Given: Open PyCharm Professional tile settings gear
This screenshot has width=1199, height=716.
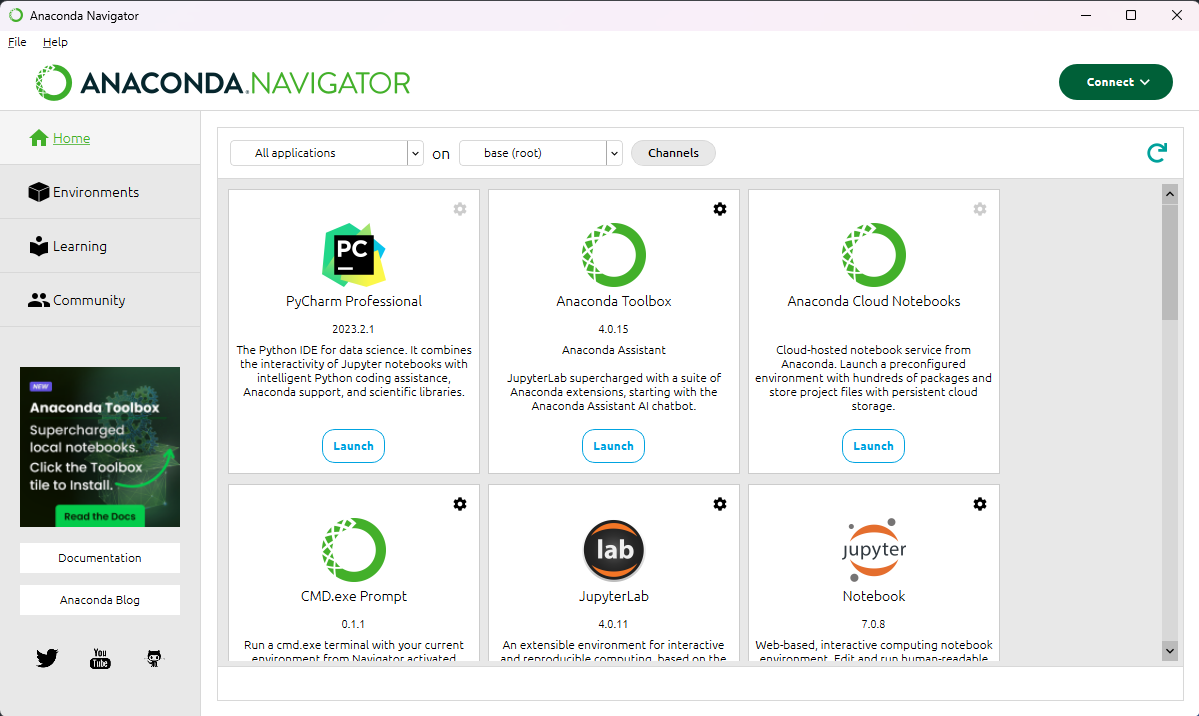Looking at the screenshot, I should coord(460,209).
